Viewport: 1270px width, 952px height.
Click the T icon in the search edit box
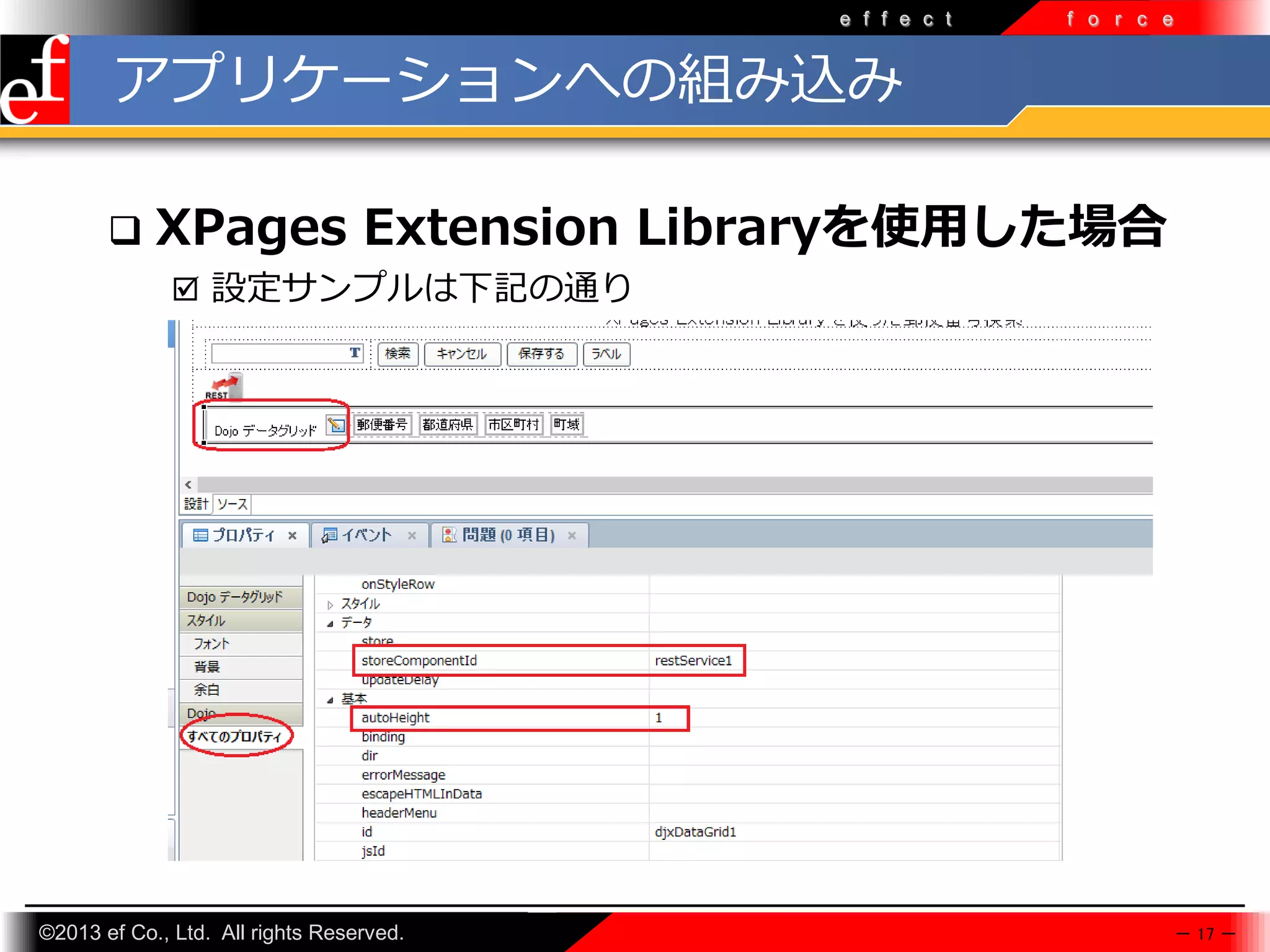(x=355, y=353)
